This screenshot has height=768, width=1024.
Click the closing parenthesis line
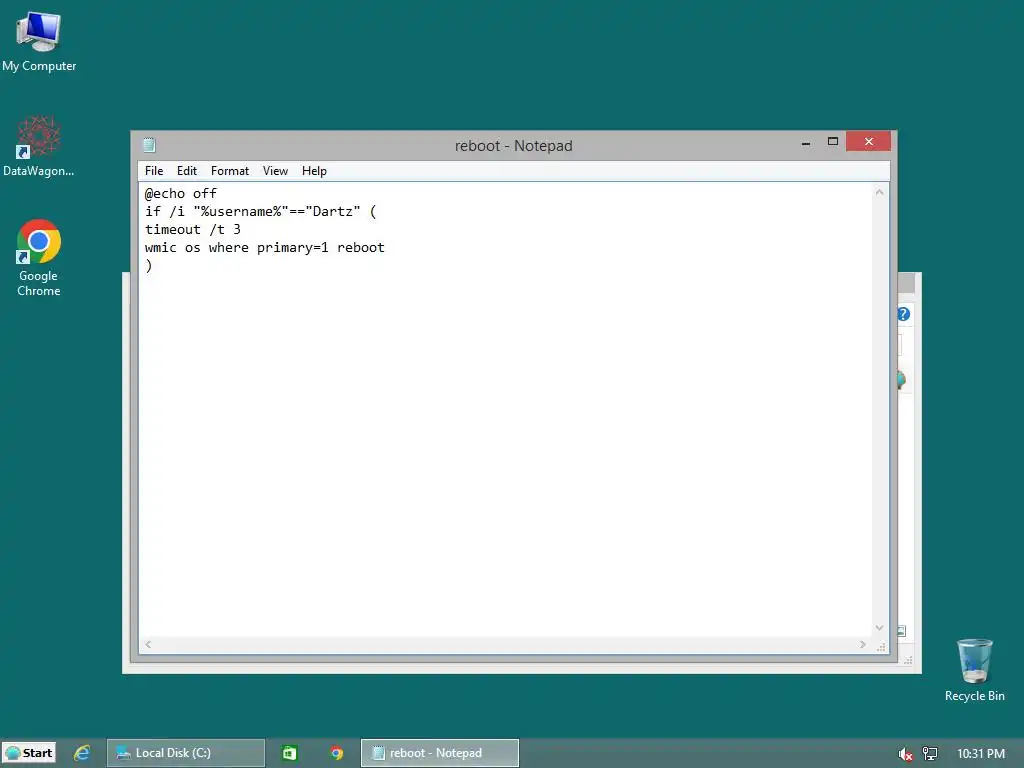(149, 265)
